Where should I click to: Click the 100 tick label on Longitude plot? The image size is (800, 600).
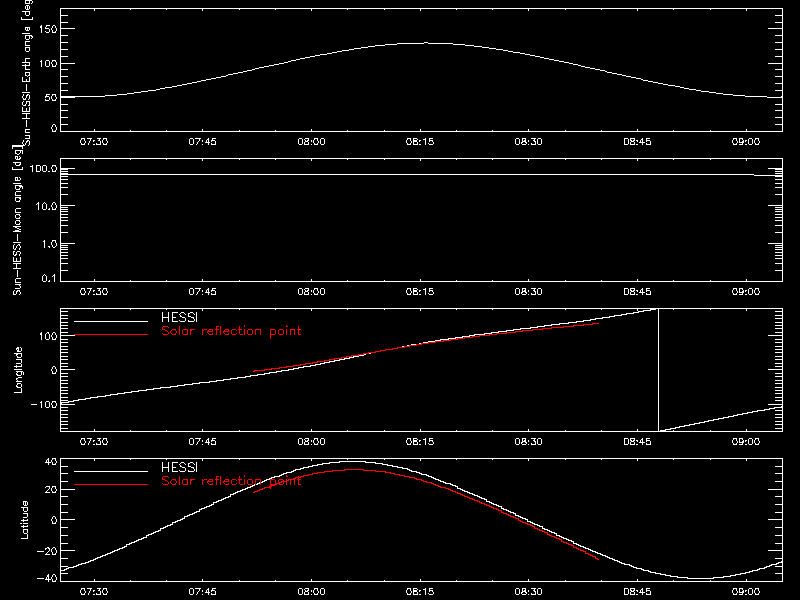pos(48,336)
